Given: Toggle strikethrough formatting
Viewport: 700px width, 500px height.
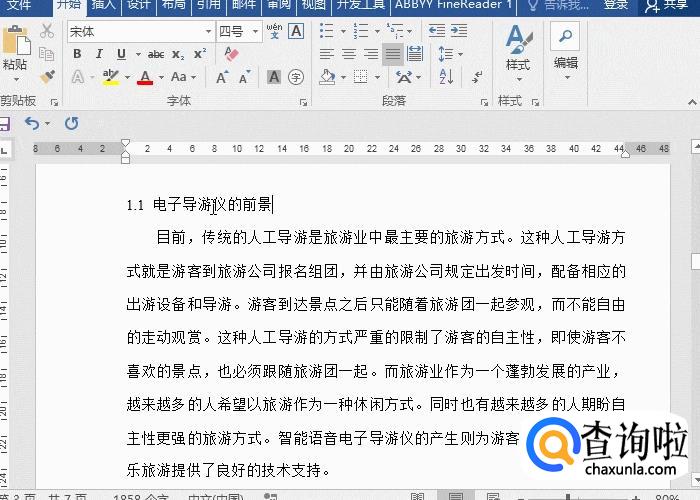Looking at the screenshot, I should click(x=156, y=54).
